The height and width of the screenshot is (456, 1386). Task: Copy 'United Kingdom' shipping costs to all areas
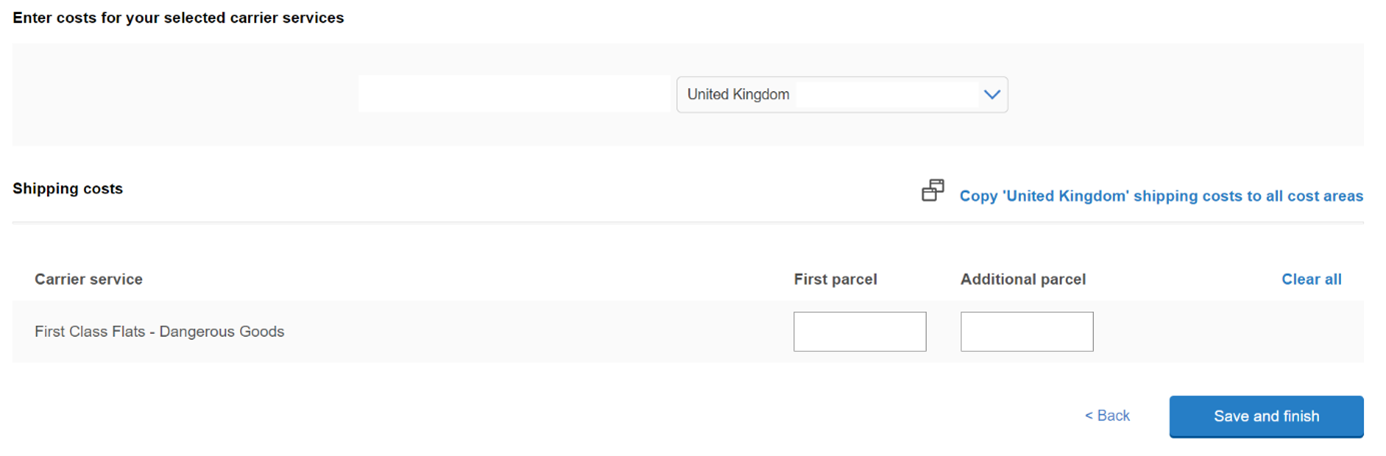1160,196
